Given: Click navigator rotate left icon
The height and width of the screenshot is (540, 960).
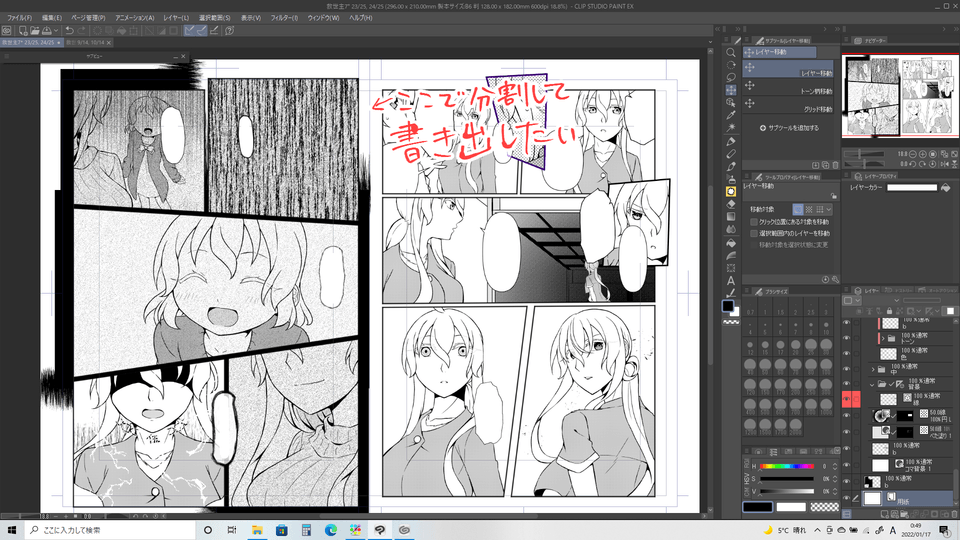Looking at the screenshot, I should pyautogui.click(x=913, y=164).
